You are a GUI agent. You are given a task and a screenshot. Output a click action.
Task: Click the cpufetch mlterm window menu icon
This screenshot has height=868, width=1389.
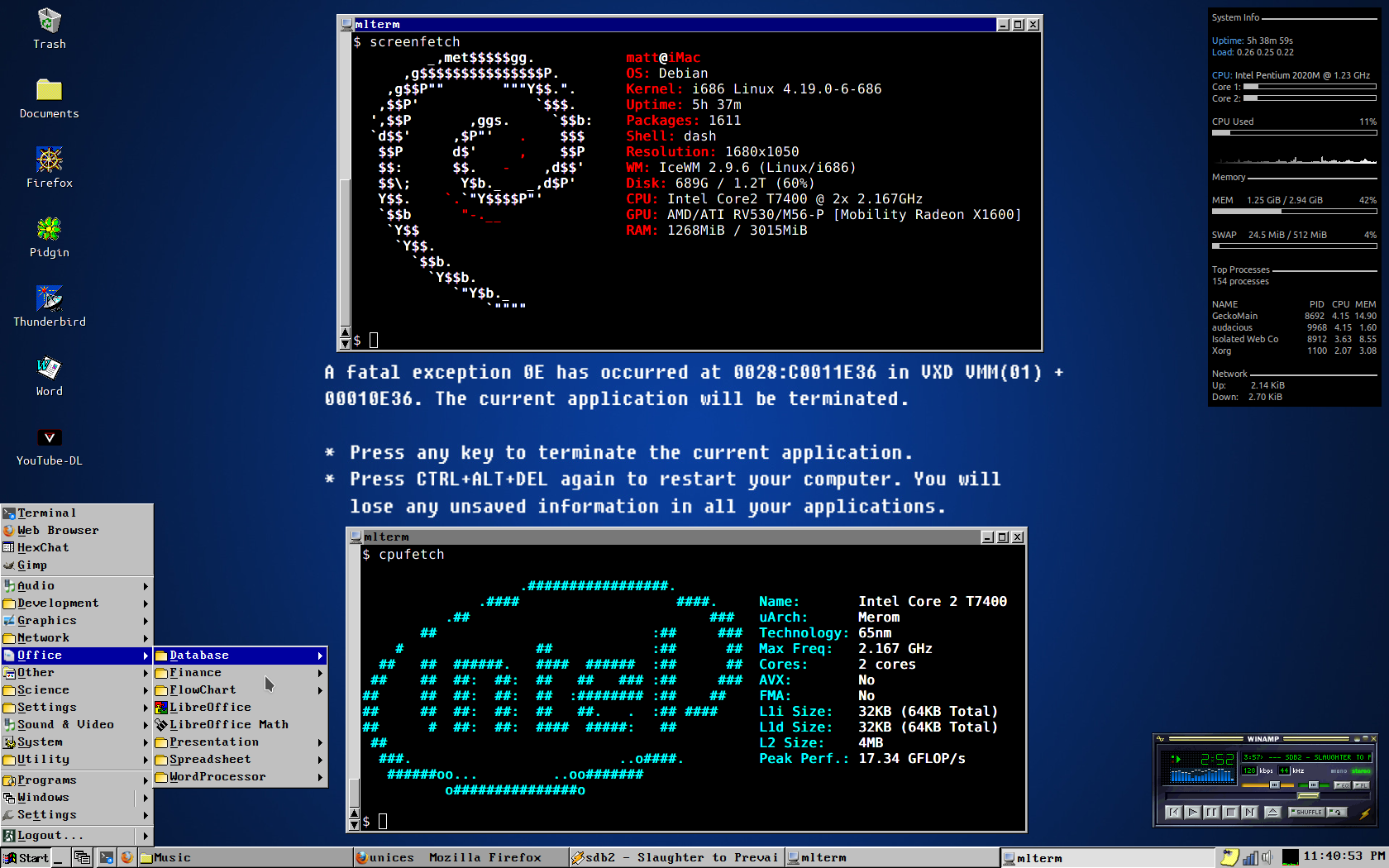pos(356,537)
